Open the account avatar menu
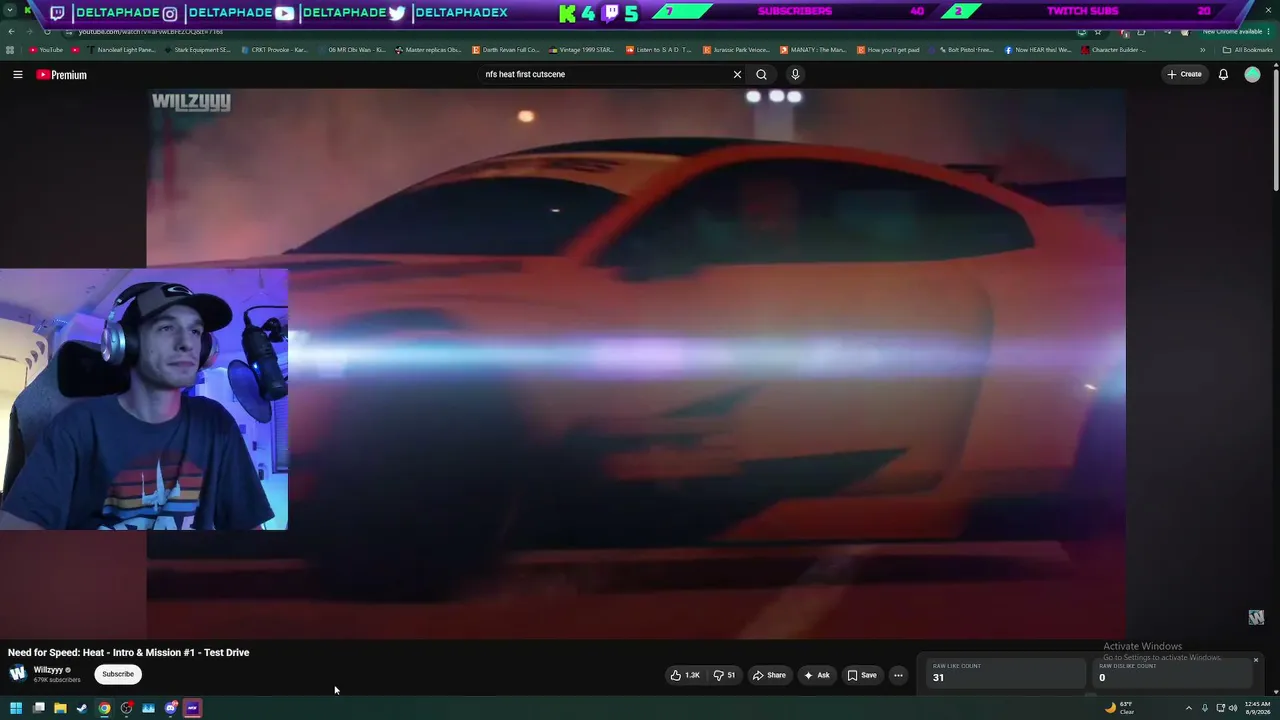The height and width of the screenshot is (720, 1280). [1252, 74]
